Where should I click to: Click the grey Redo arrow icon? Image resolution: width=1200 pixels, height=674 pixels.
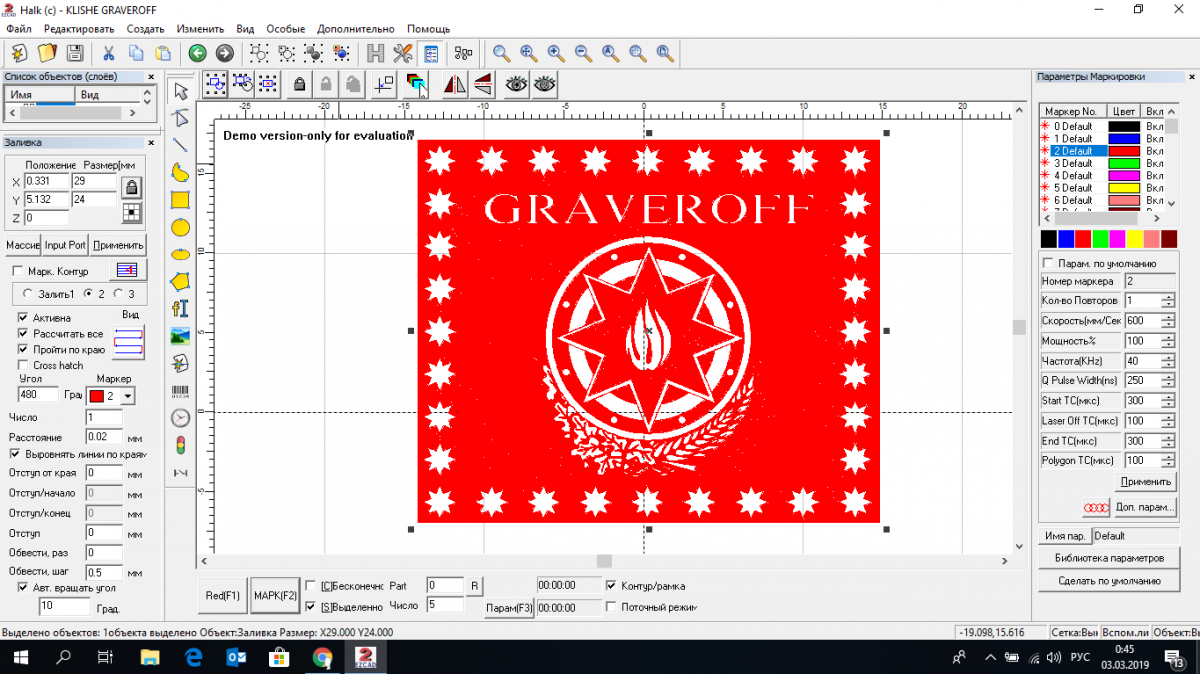[225, 53]
